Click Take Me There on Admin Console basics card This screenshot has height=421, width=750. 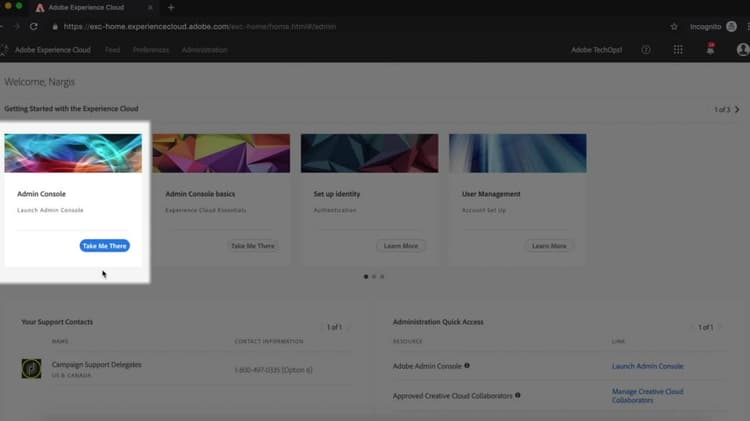pos(253,246)
